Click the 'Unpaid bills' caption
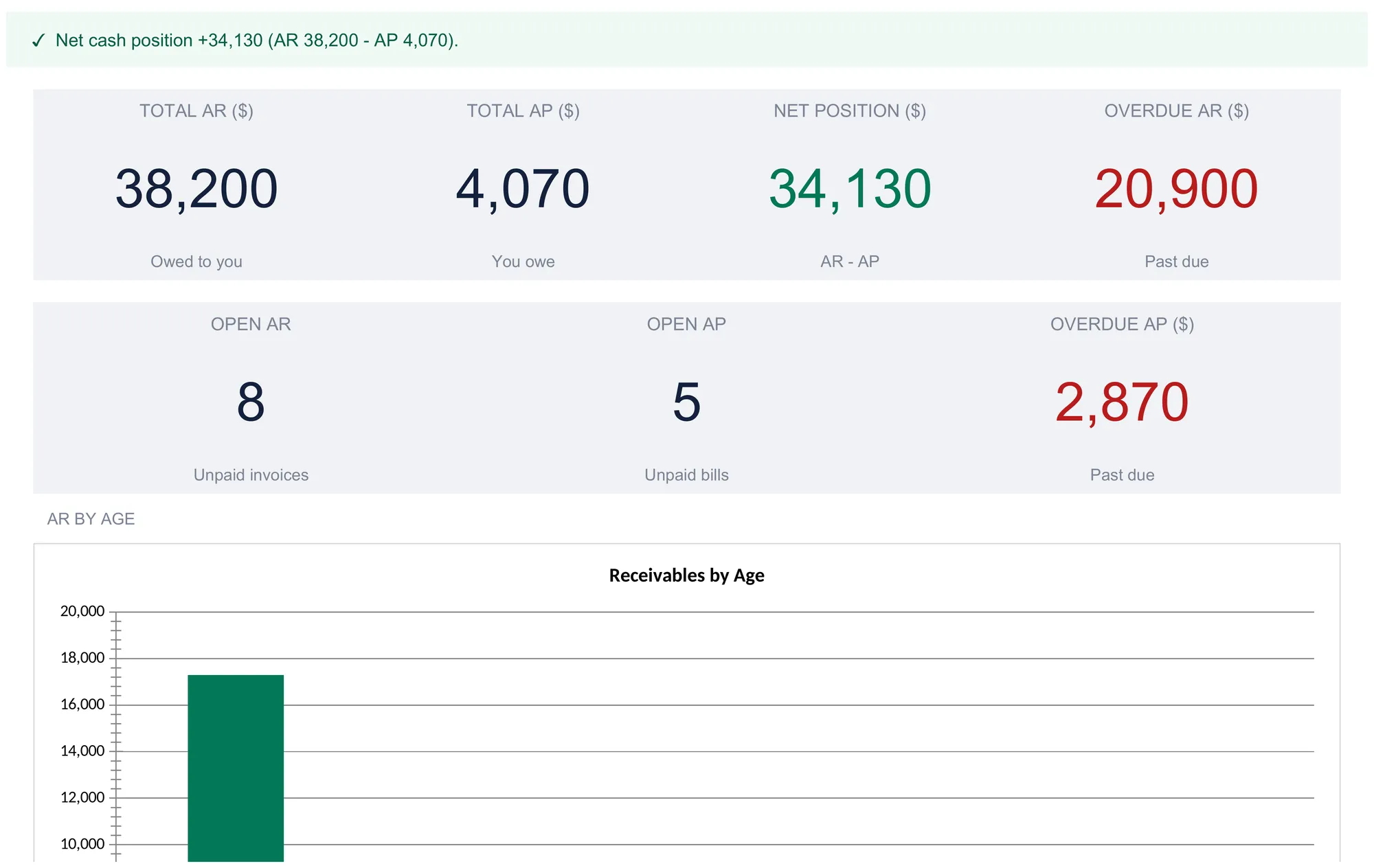This screenshot has width=1374, height=868. 686,475
